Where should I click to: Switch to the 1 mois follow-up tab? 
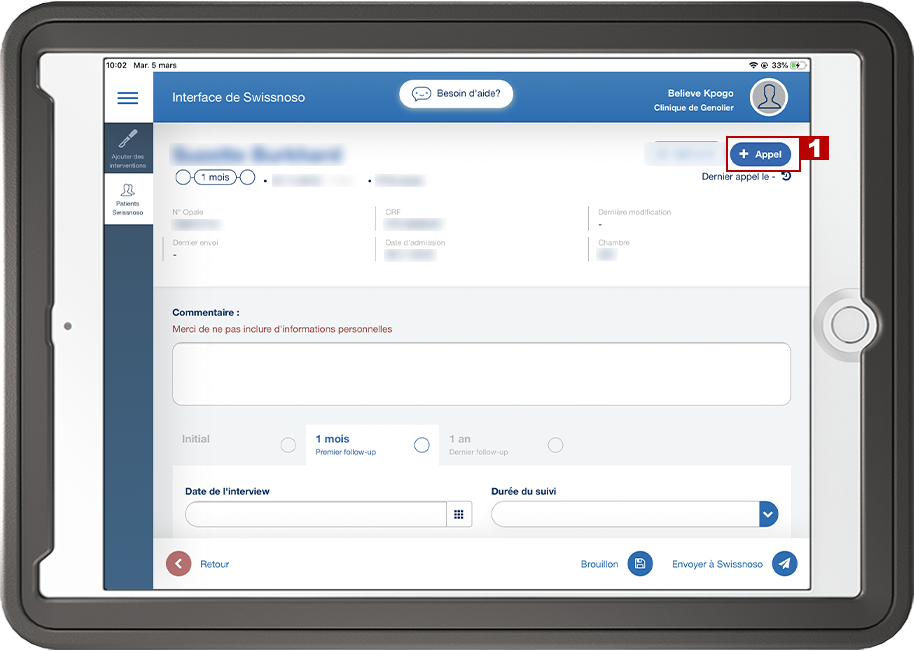pos(372,445)
